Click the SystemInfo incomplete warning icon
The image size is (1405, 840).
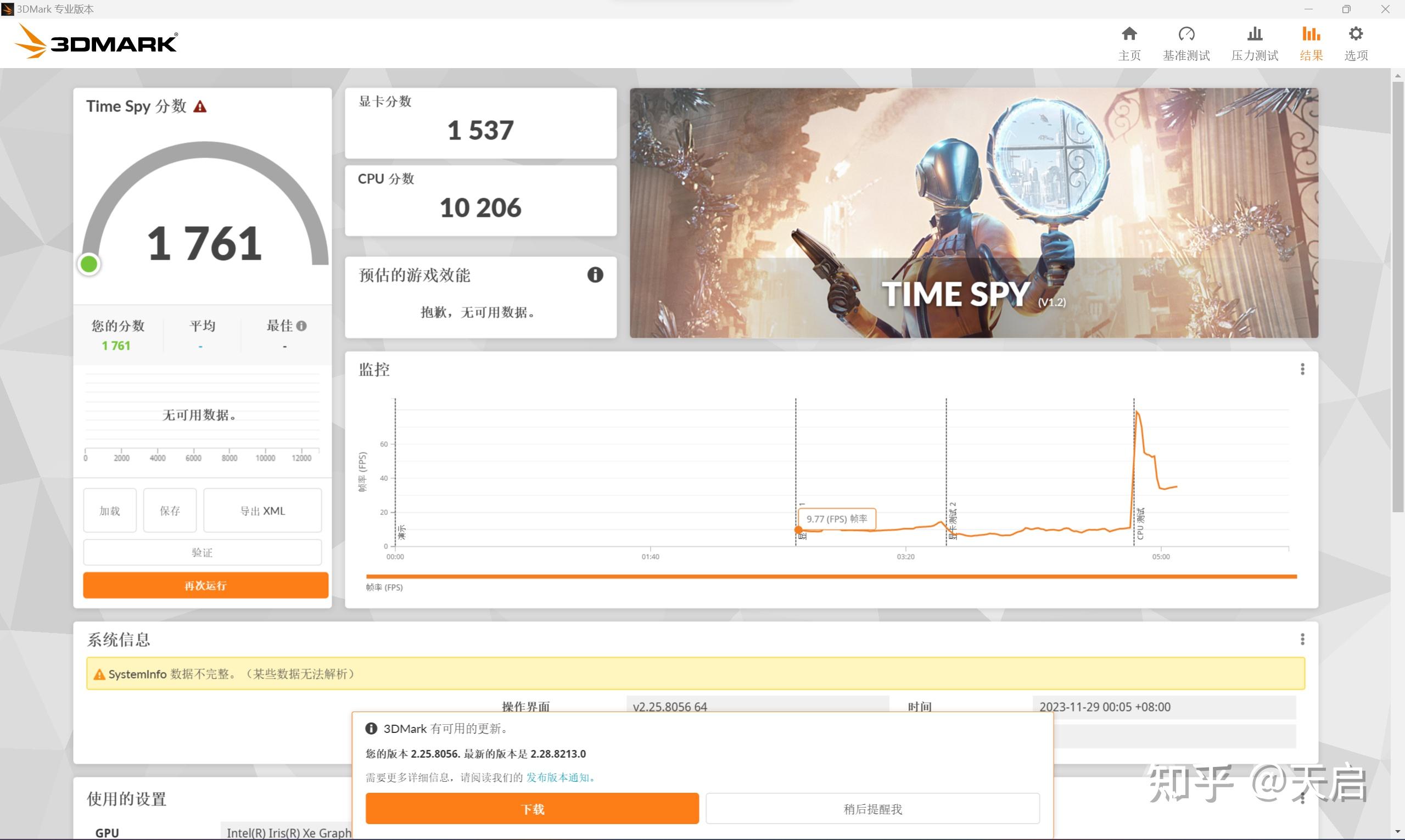coord(99,674)
